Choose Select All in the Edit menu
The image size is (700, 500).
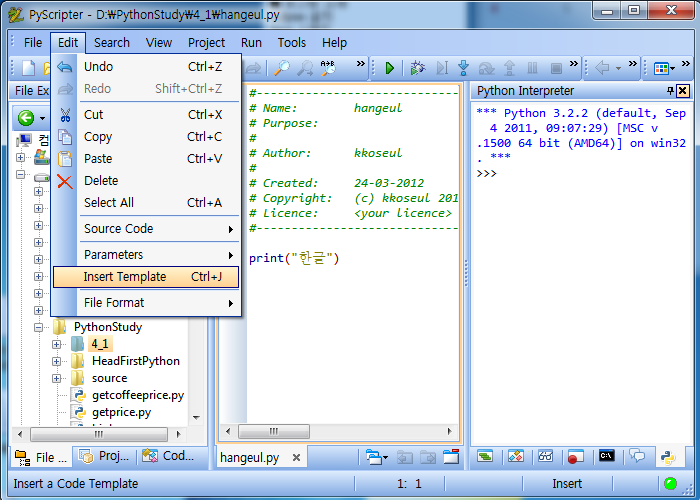[x=146, y=202]
